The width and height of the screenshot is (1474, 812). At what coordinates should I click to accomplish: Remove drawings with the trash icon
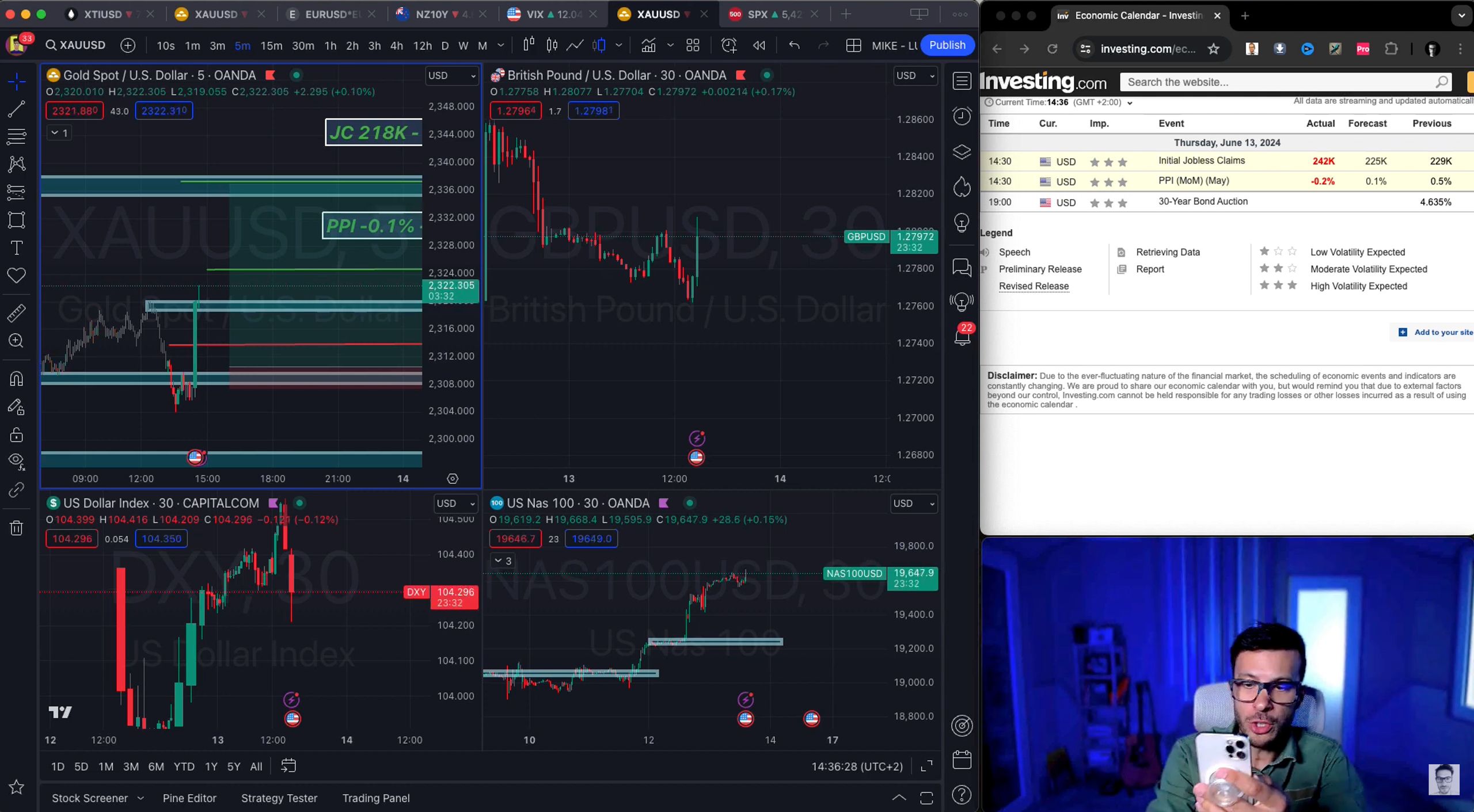click(17, 528)
